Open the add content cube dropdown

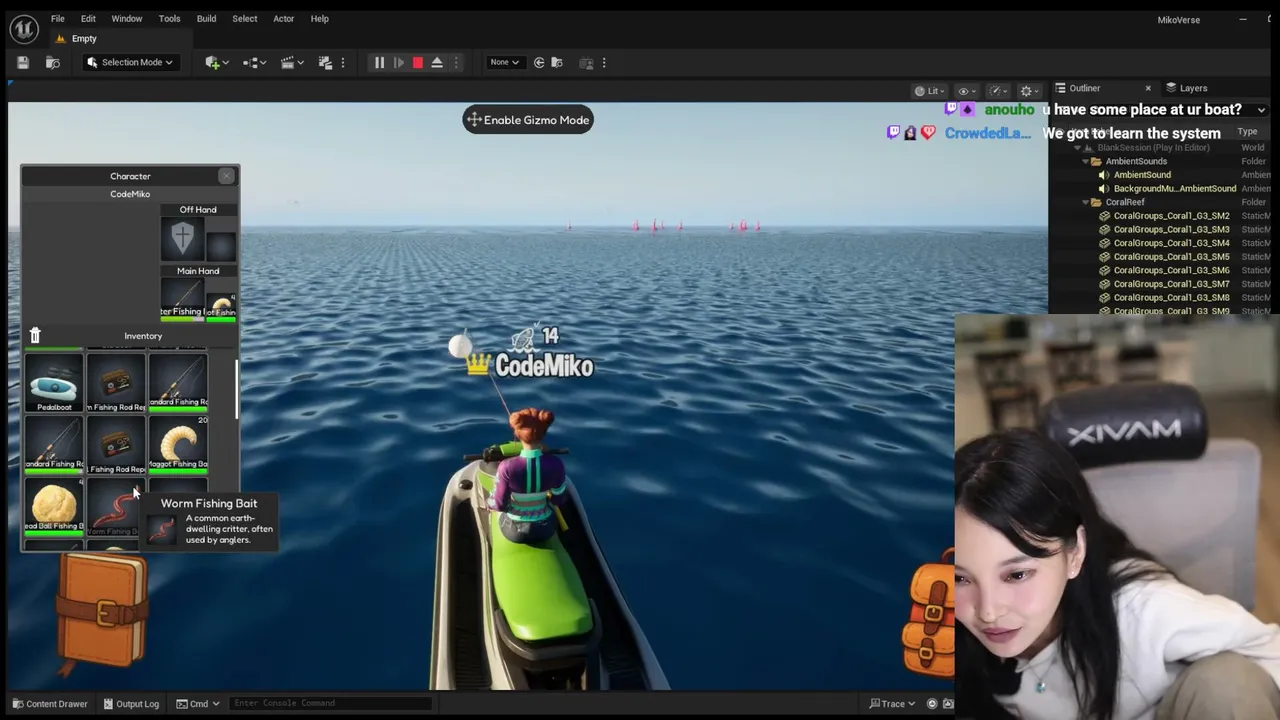pos(217,63)
